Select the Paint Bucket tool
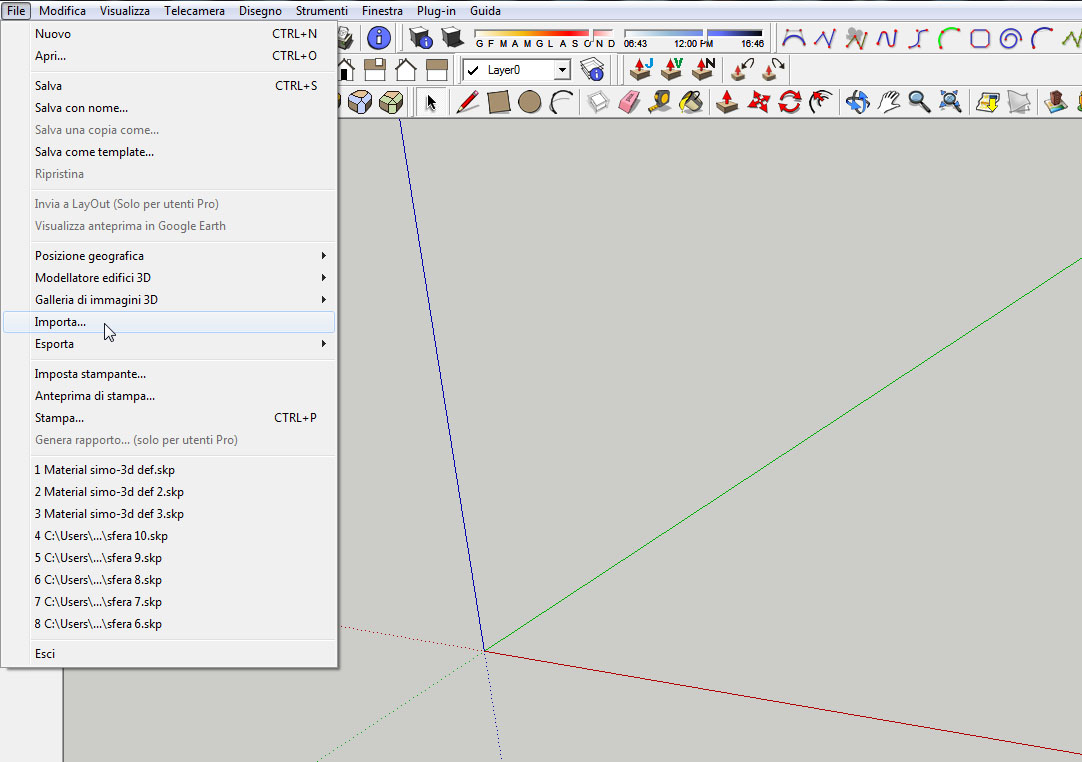1082x762 pixels. click(691, 102)
